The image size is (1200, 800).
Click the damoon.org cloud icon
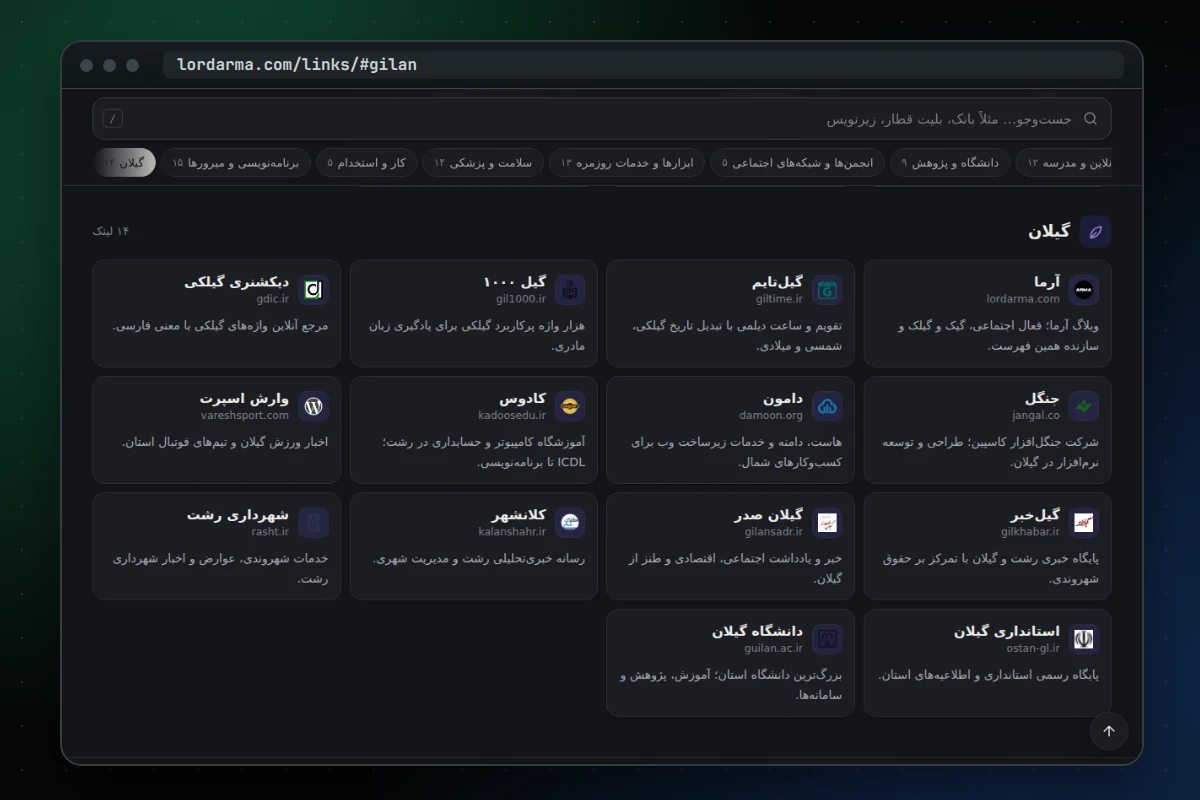pos(827,406)
